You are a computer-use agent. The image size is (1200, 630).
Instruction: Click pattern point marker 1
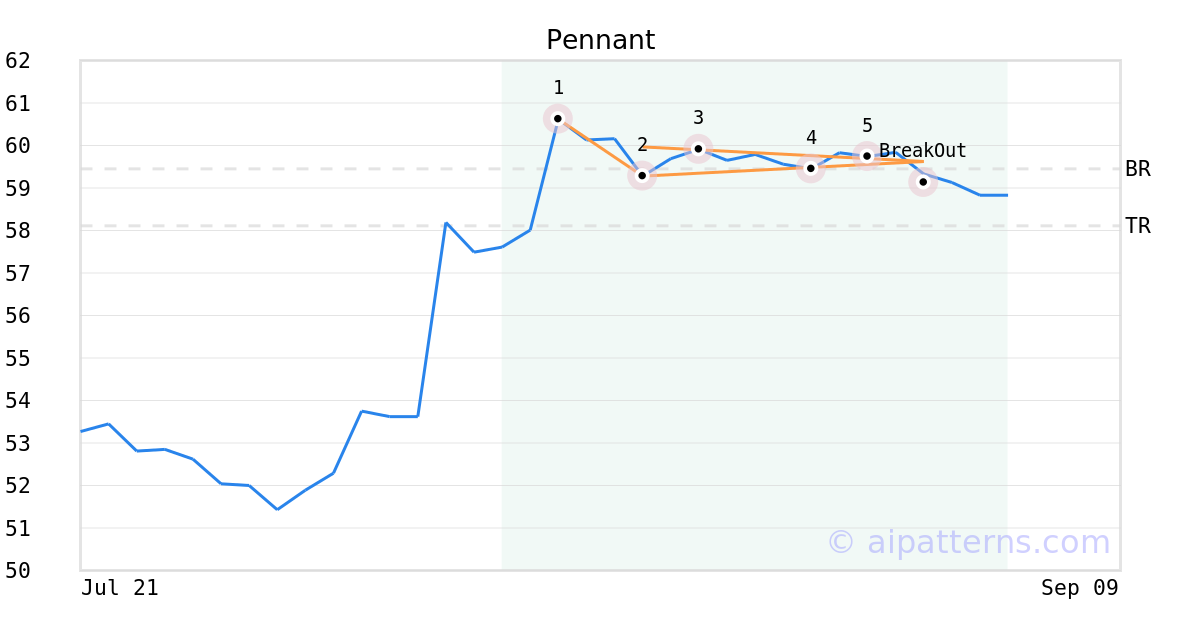[558, 118]
